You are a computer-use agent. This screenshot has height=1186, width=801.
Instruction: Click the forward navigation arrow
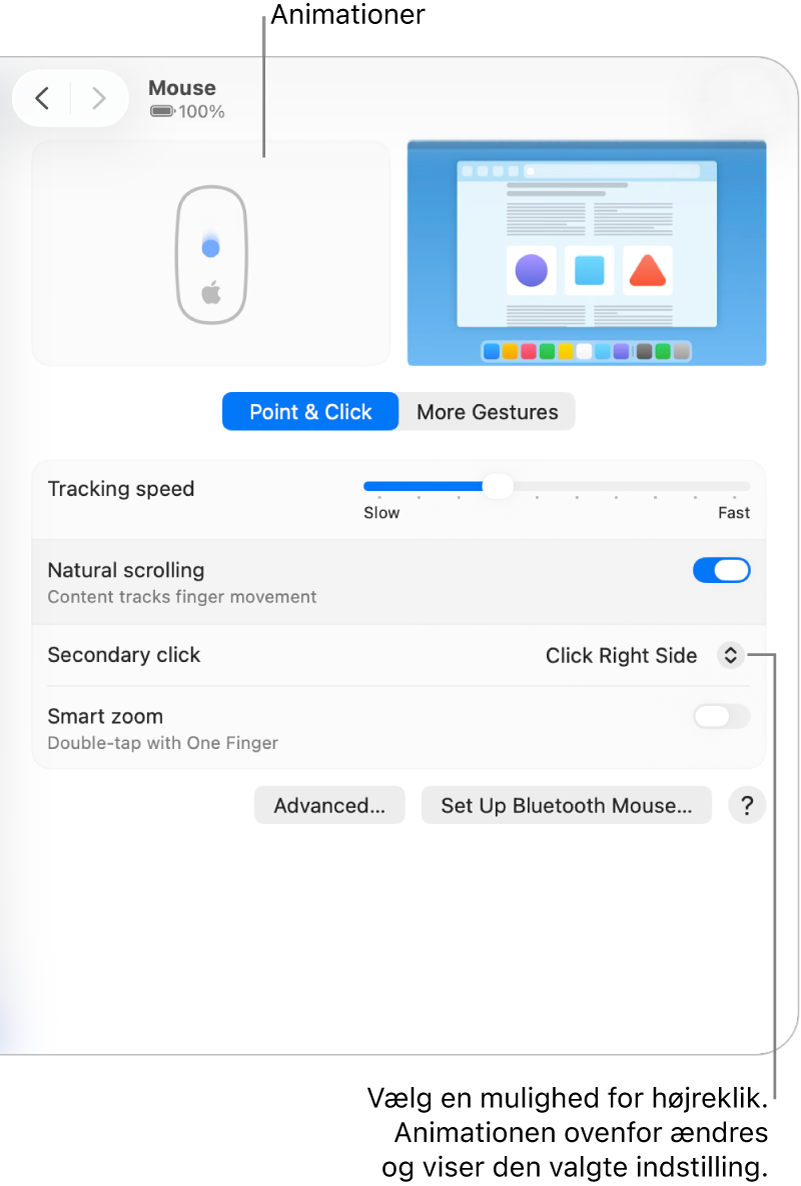click(x=96, y=98)
